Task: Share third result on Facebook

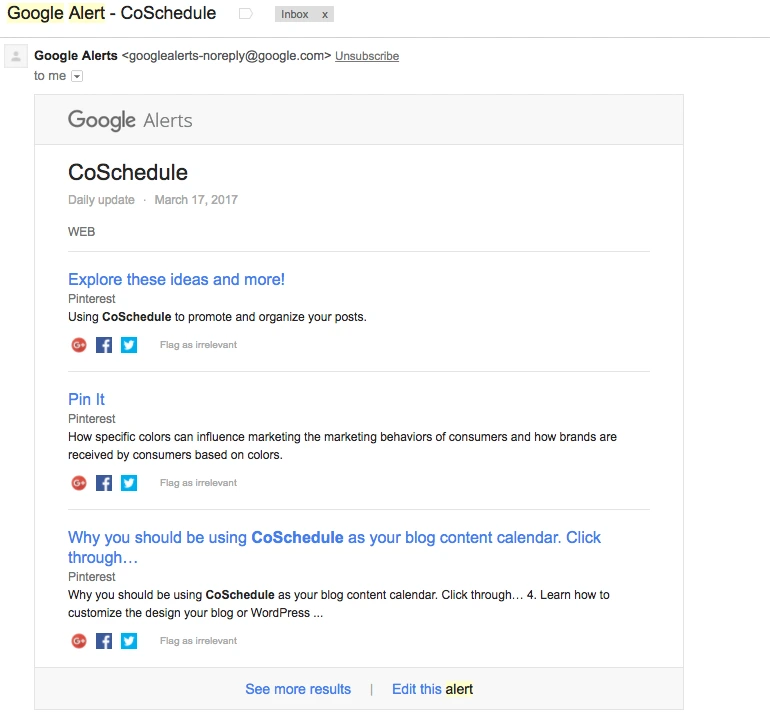Action: [104, 641]
